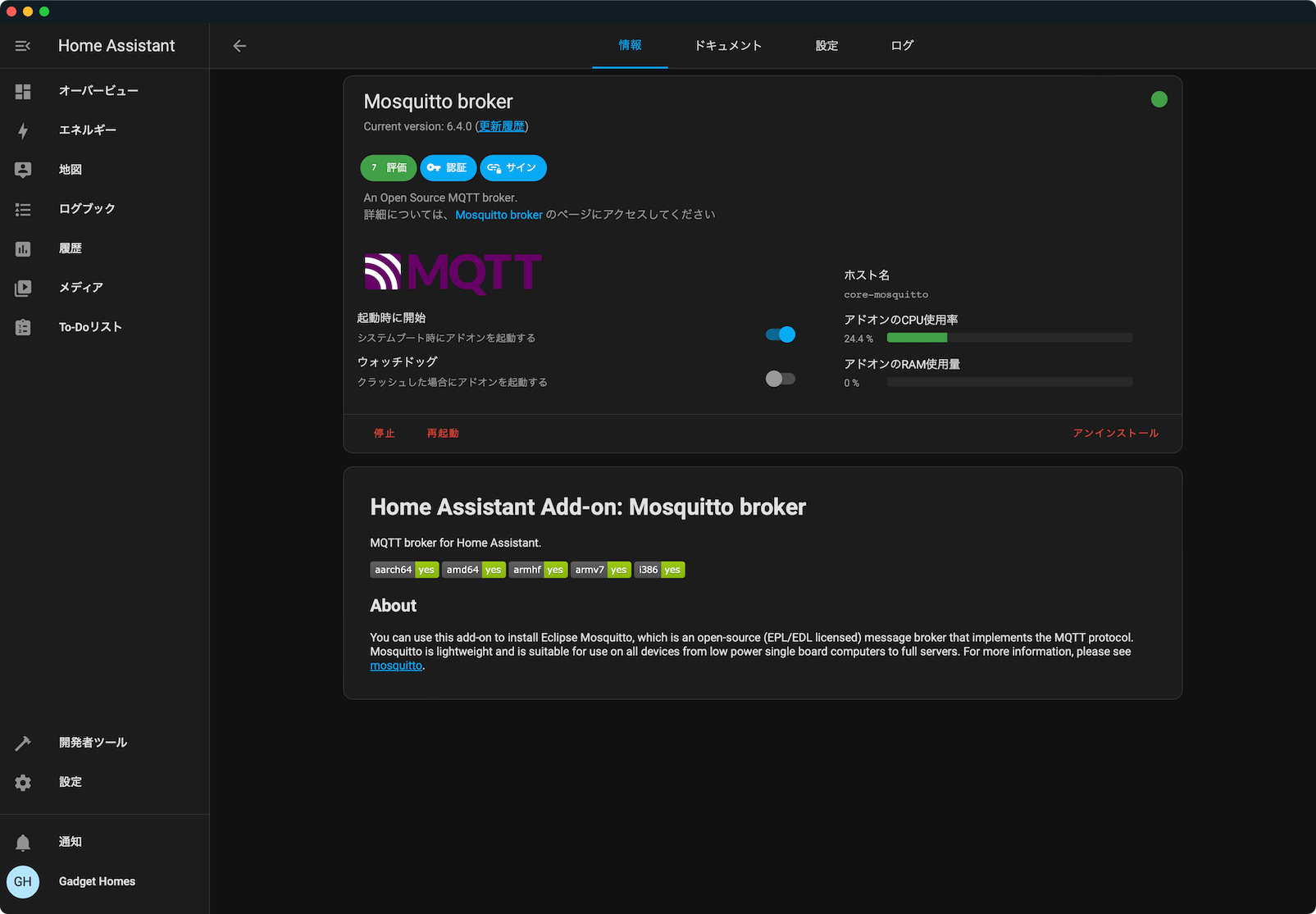Click the 認証 auth chip

448,168
